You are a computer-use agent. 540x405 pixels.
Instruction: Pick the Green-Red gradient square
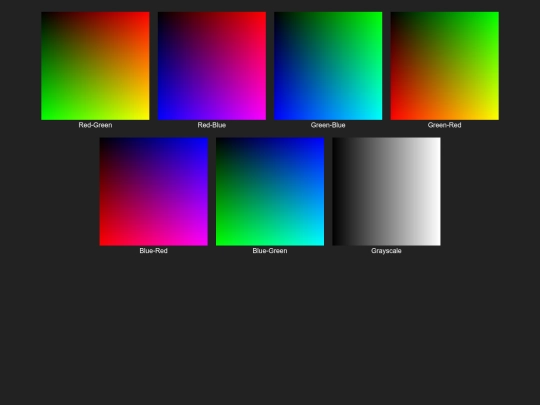tap(445, 66)
